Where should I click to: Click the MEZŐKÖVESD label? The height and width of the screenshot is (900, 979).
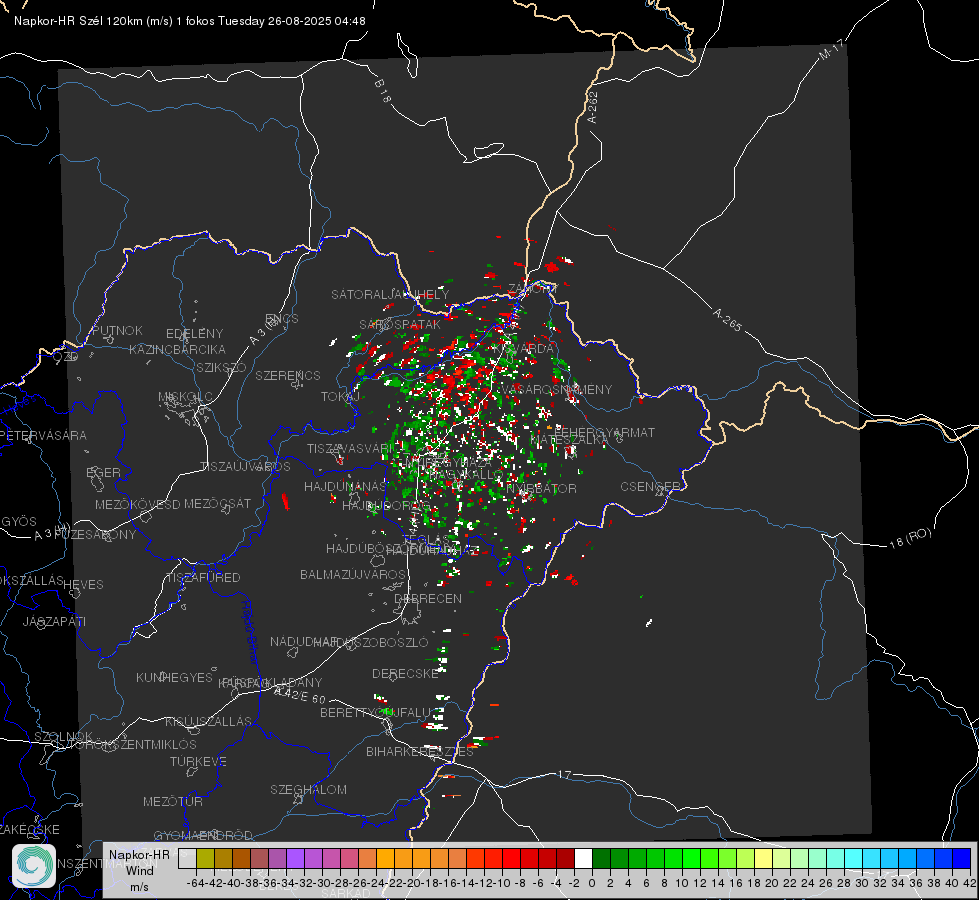point(137,504)
